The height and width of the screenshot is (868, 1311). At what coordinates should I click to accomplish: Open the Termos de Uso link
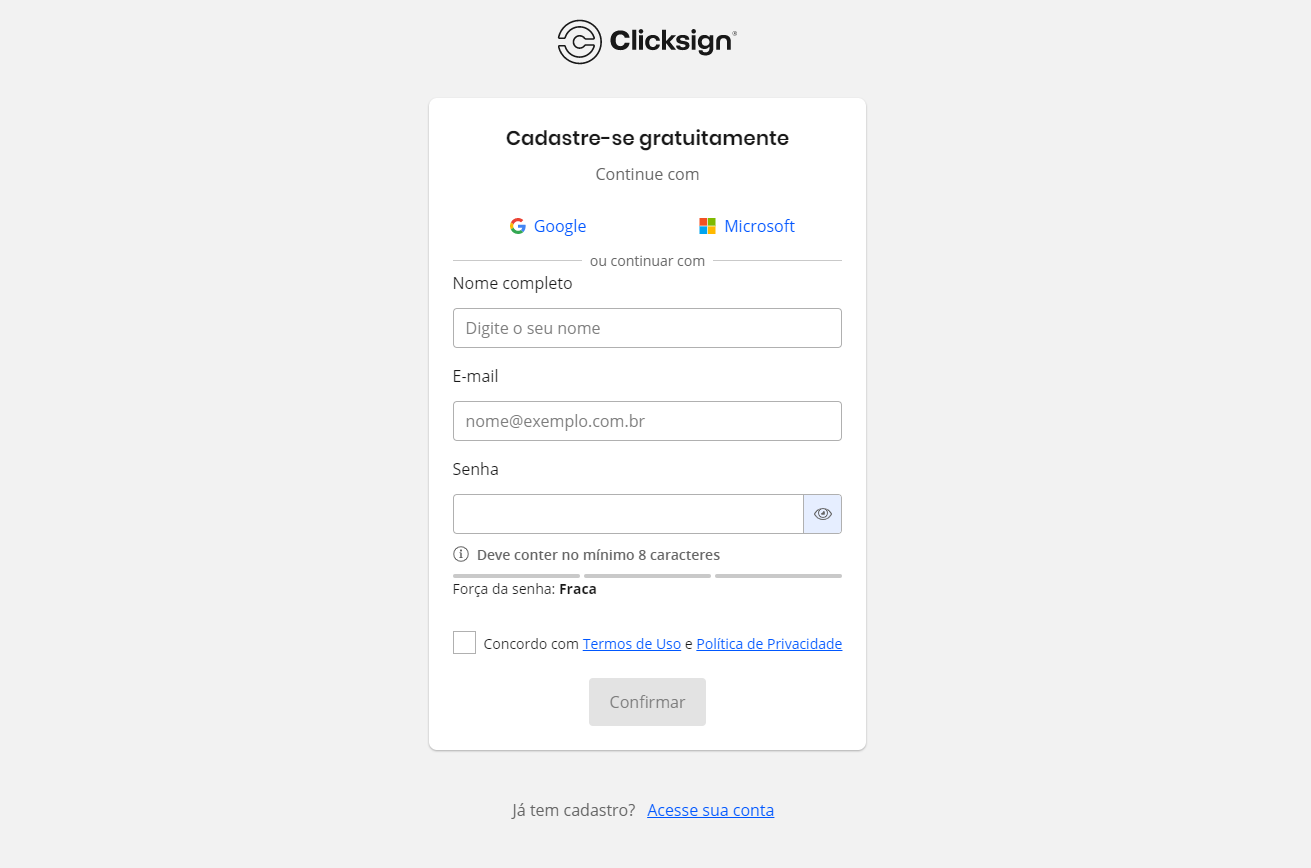[632, 643]
